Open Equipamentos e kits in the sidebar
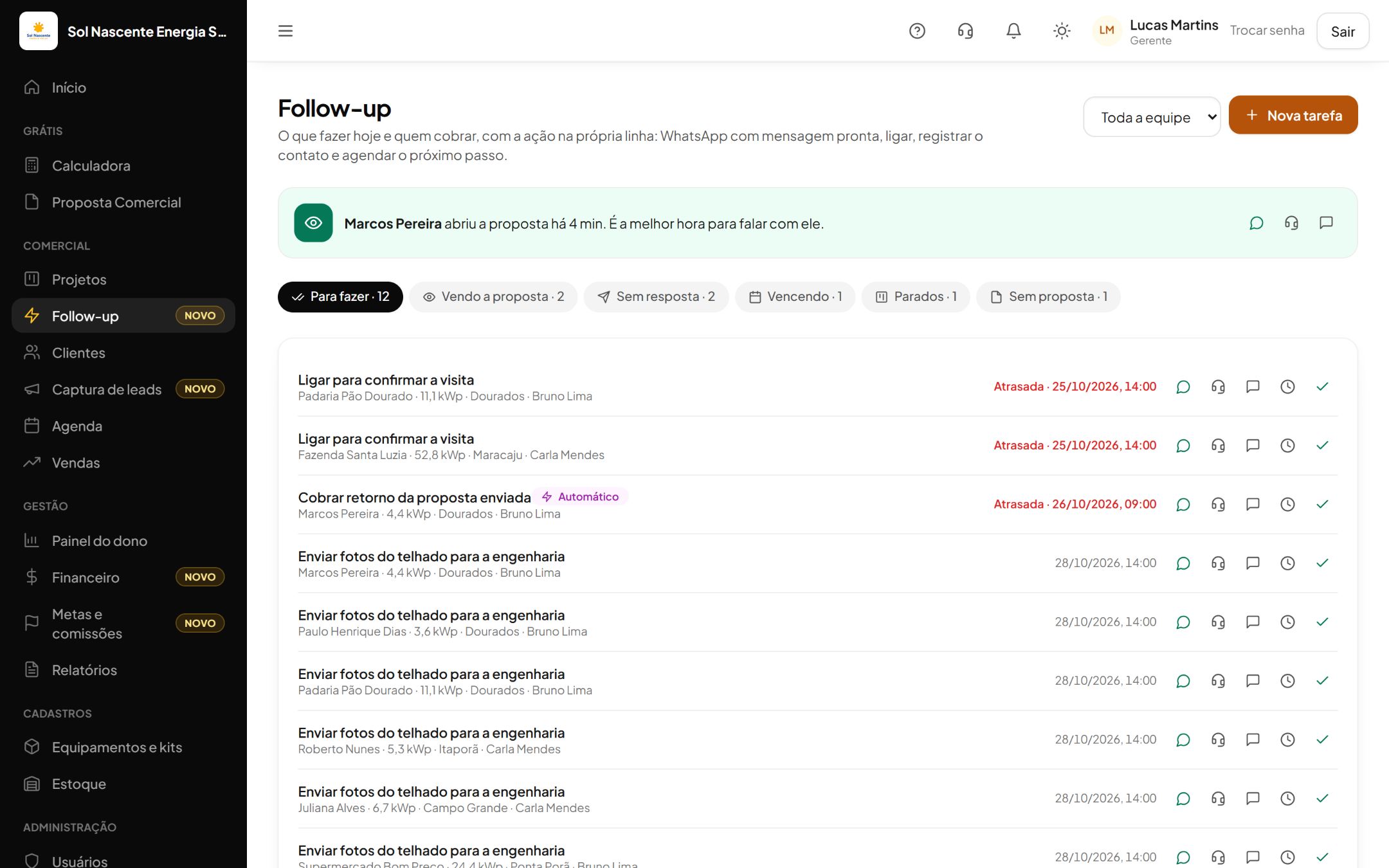Viewport: 1389px width, 868px height. (x=123, y=748)
